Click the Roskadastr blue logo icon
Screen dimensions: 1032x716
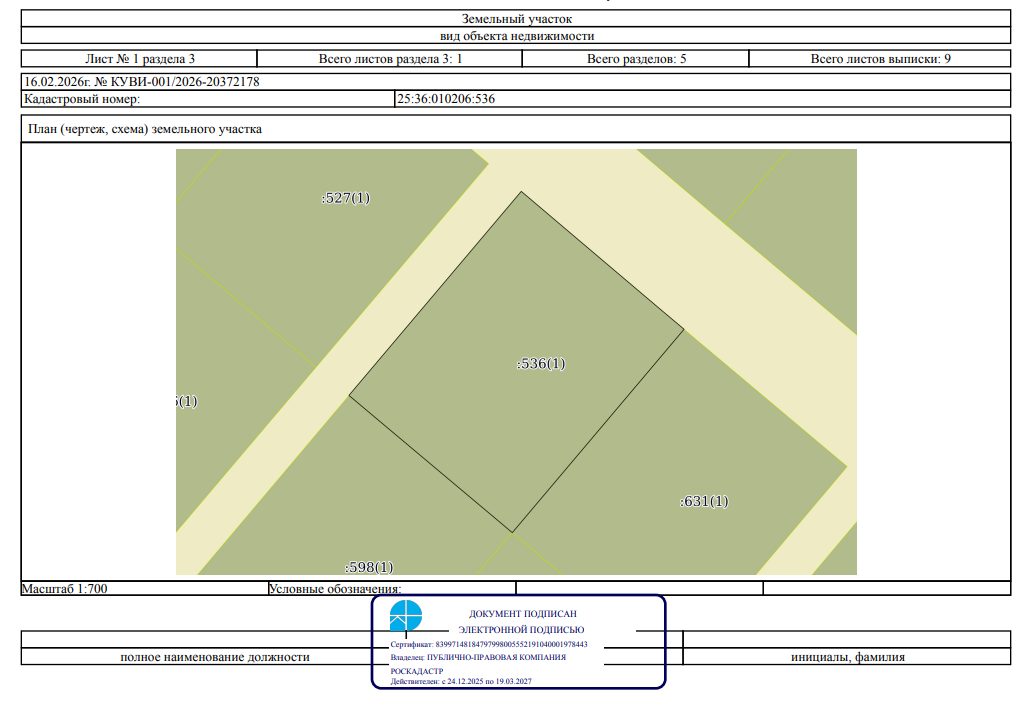[x=405, y=616]
